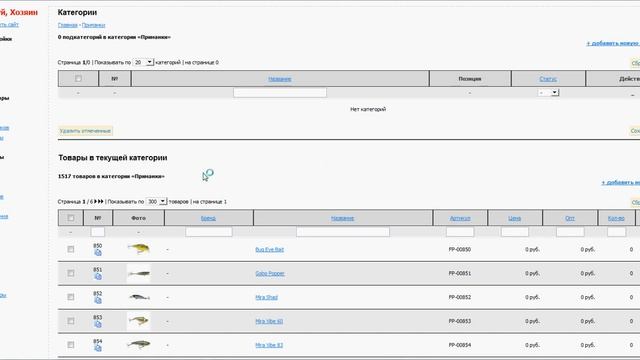
Task: Click the copy icon under product number 850
Action: click(98, 253)
